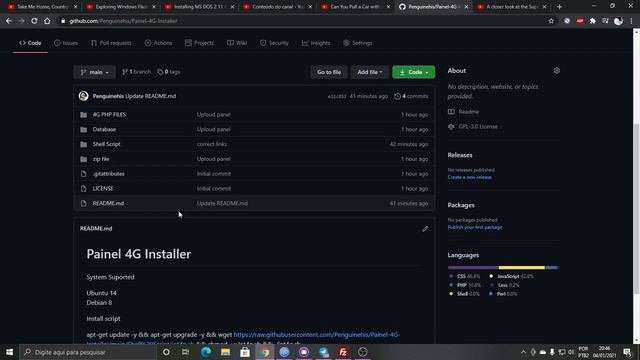640x360 pixels.
Task: Open the Chrome profile avatar
Action: [618, 21]
